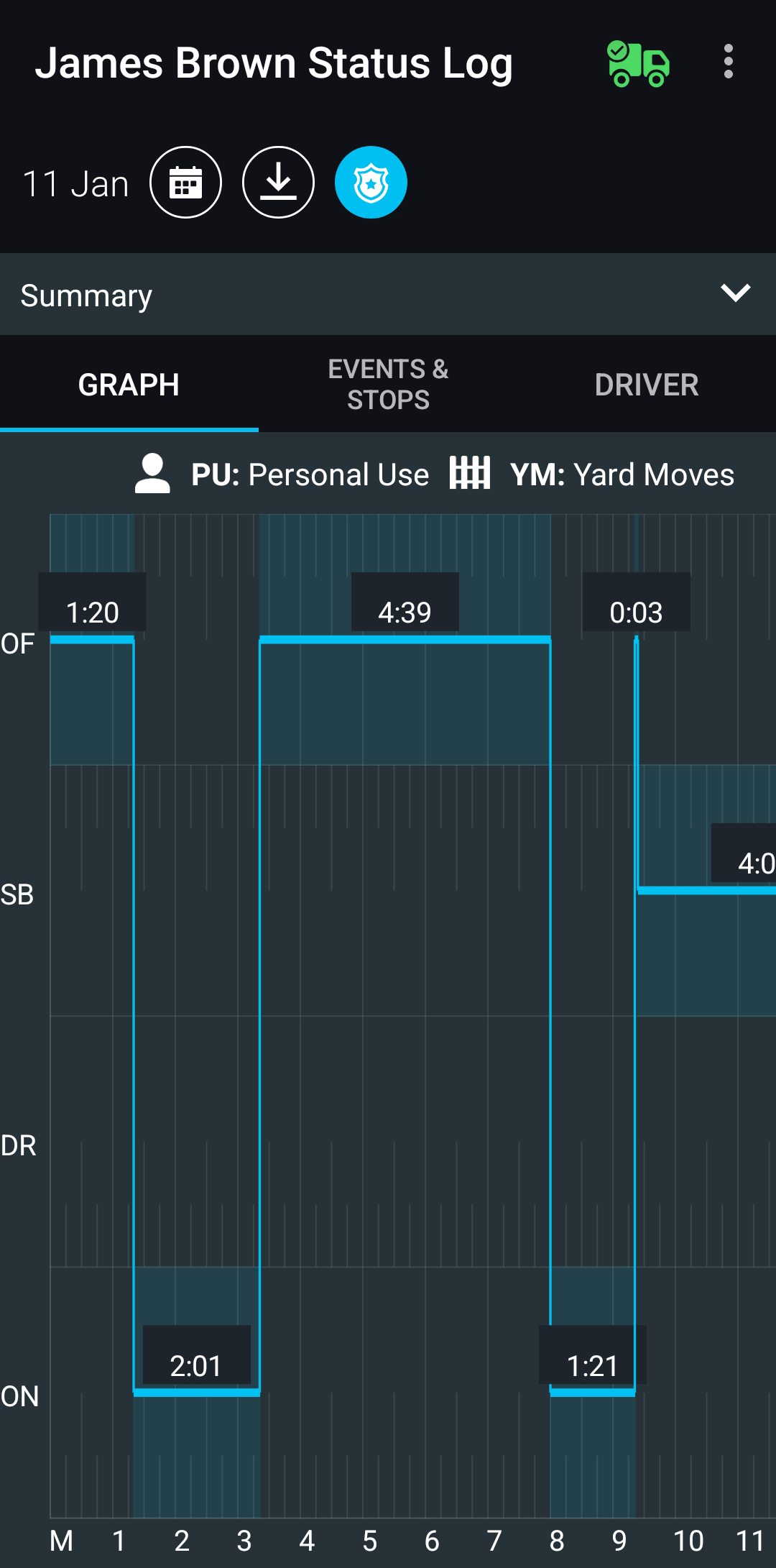776x1568 pixels.
Task: Tap the green truck status icon
Action: [x=638, y=63]
